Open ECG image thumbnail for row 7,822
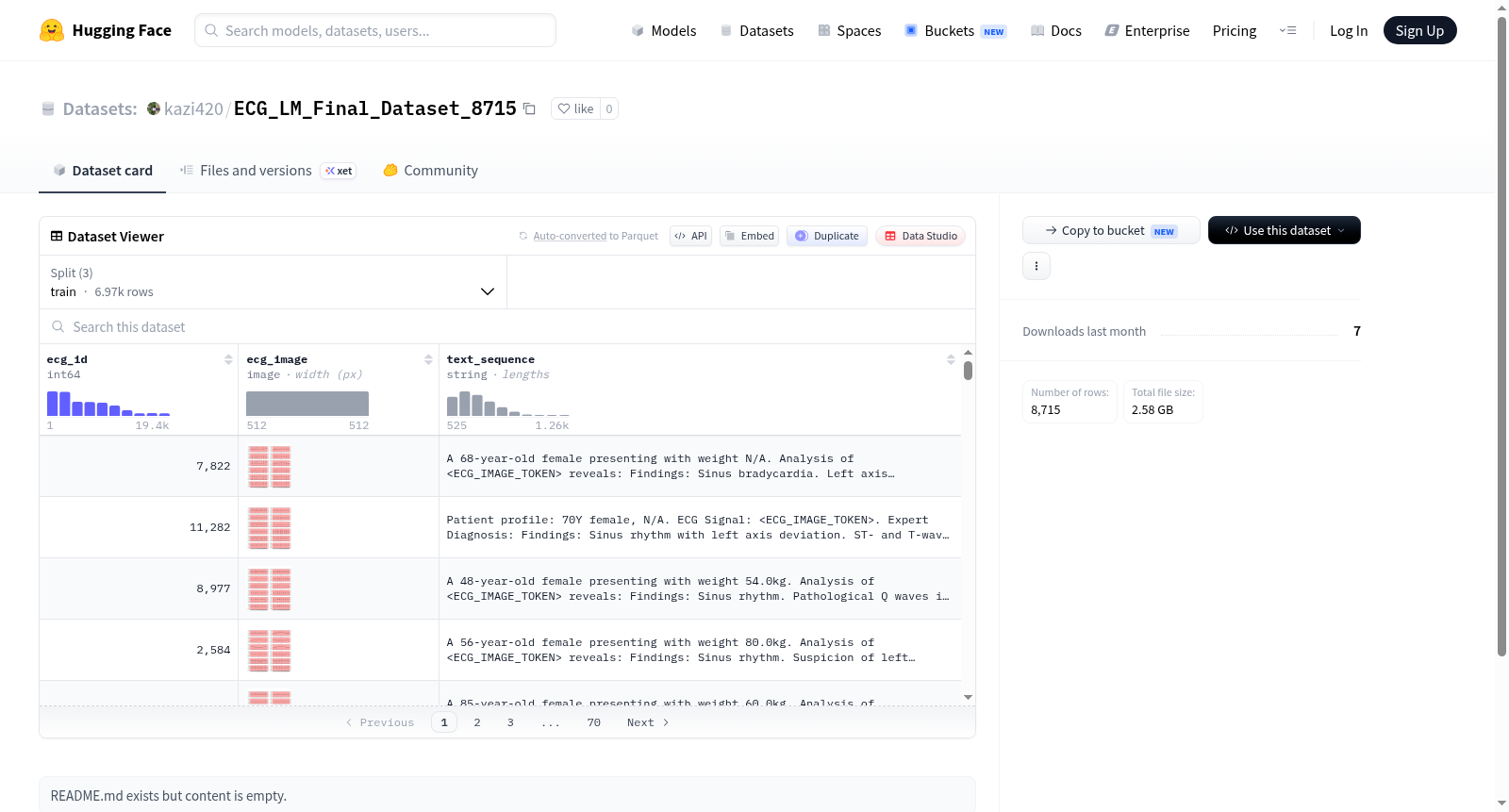This screenshot has height=812, width=1509. pyautogui.click(x=270, y=466)
